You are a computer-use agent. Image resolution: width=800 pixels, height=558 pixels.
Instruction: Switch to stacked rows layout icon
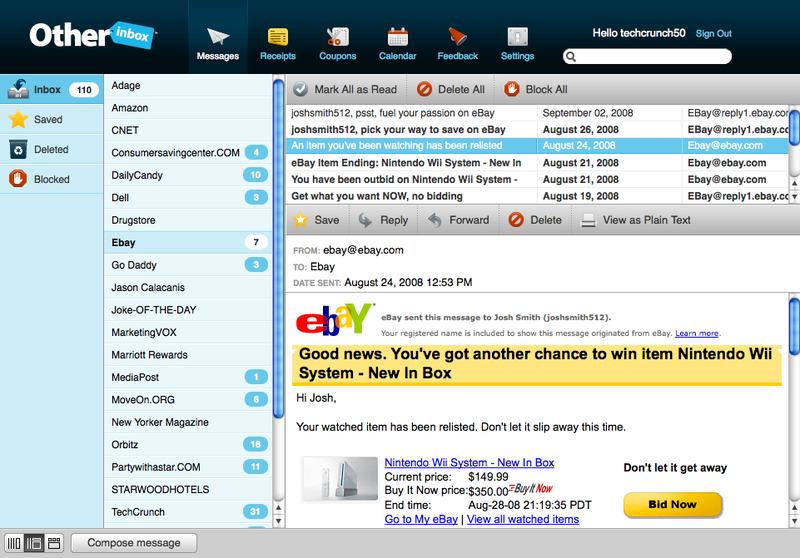coord(54,543)
